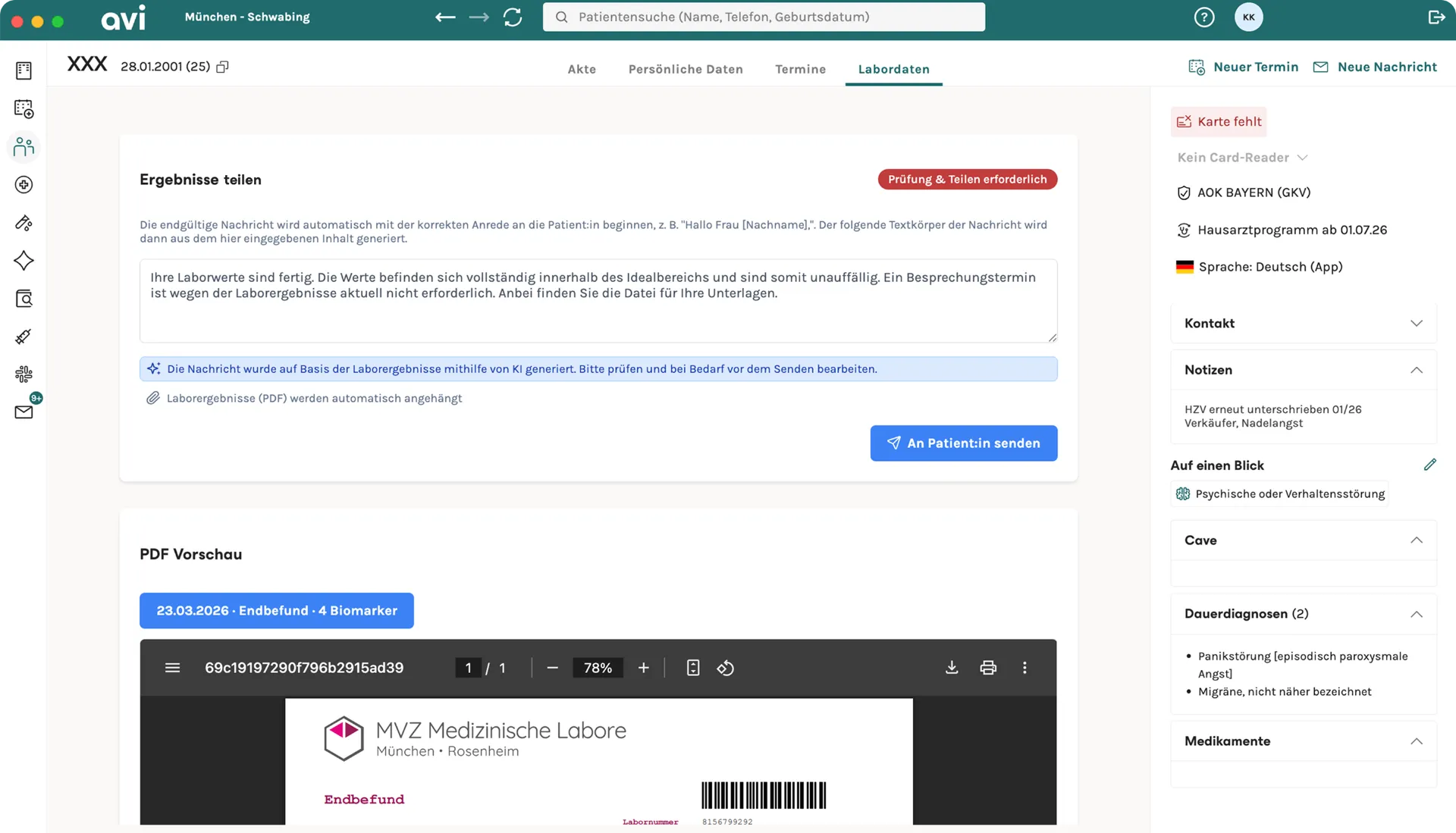Click the Karte fehlt badge
Image resolution: width=1456 pixels, height=833 pixels.
tap(1219, 121)
